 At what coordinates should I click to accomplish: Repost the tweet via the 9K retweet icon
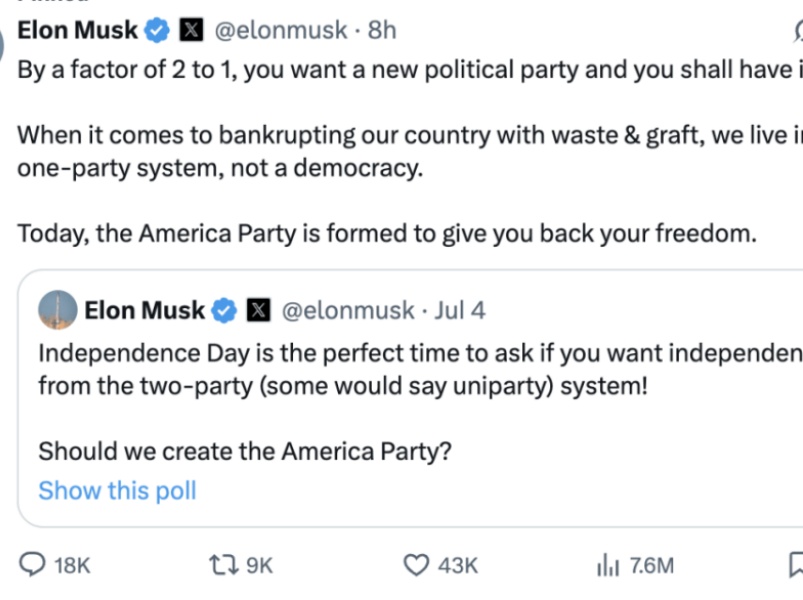pyautogui.click(x=222, y=566)
